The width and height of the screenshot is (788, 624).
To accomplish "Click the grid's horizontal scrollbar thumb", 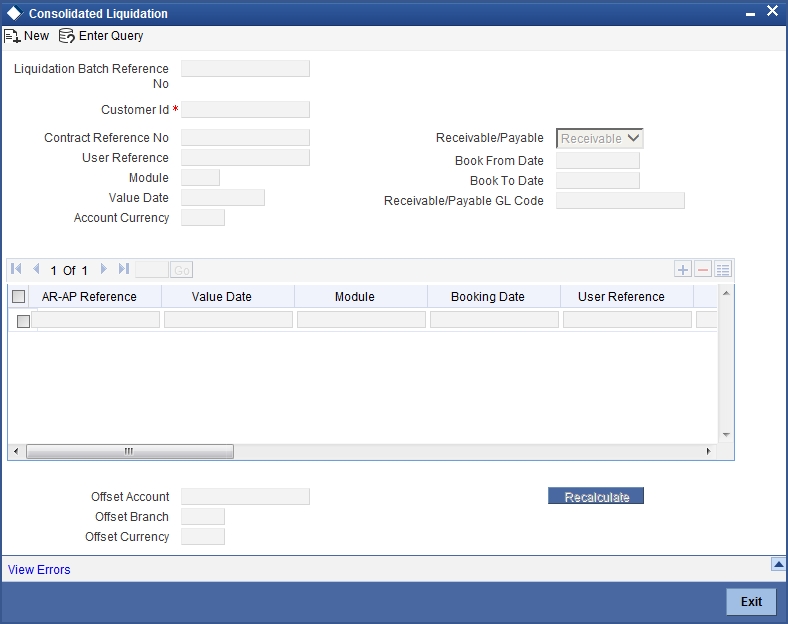I will (x=130, y=451).
